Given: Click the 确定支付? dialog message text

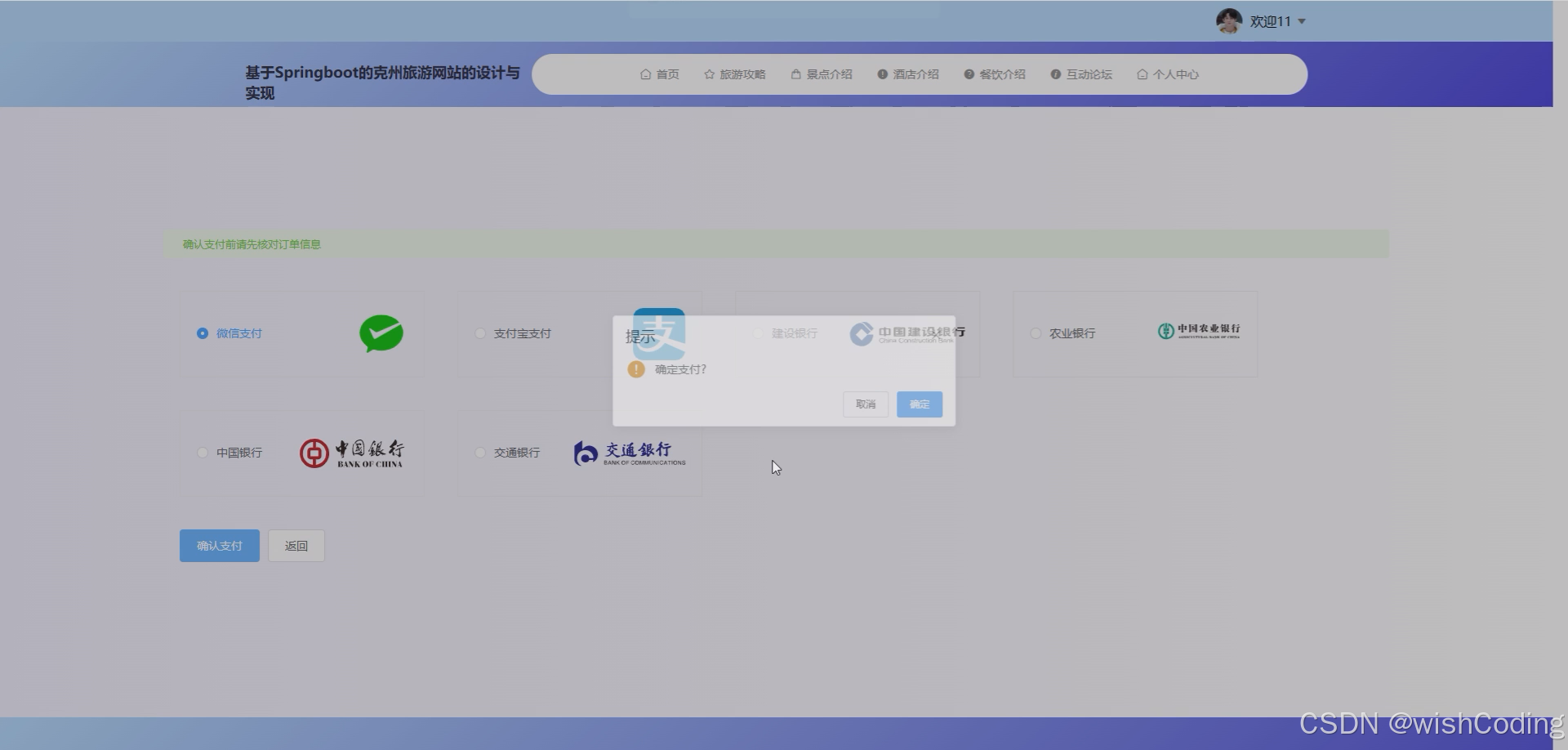Looking at the screenshot, I should point(680,369).
